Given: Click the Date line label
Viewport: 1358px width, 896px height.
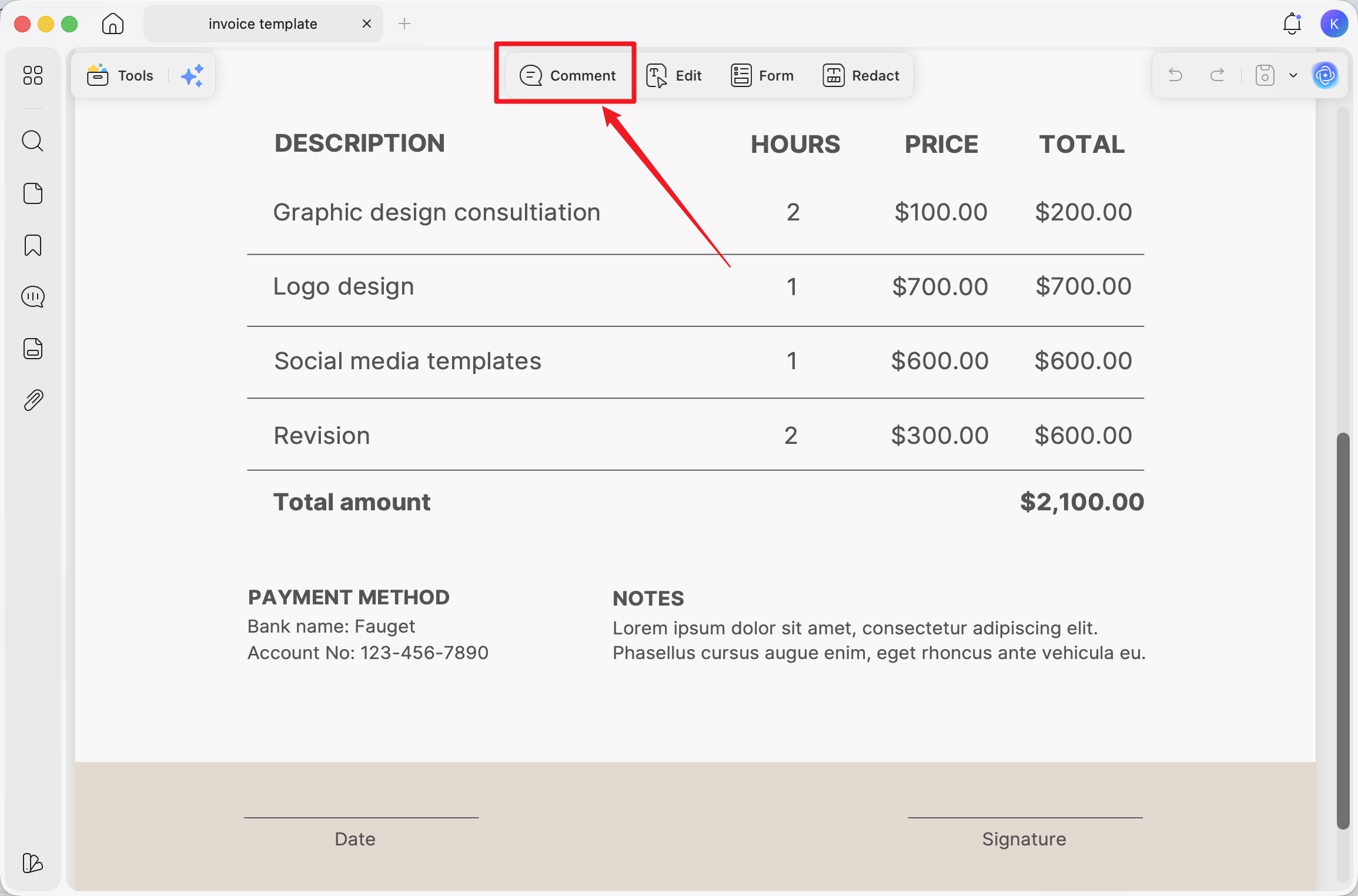Looking at the screenshot, I should 354,839.
